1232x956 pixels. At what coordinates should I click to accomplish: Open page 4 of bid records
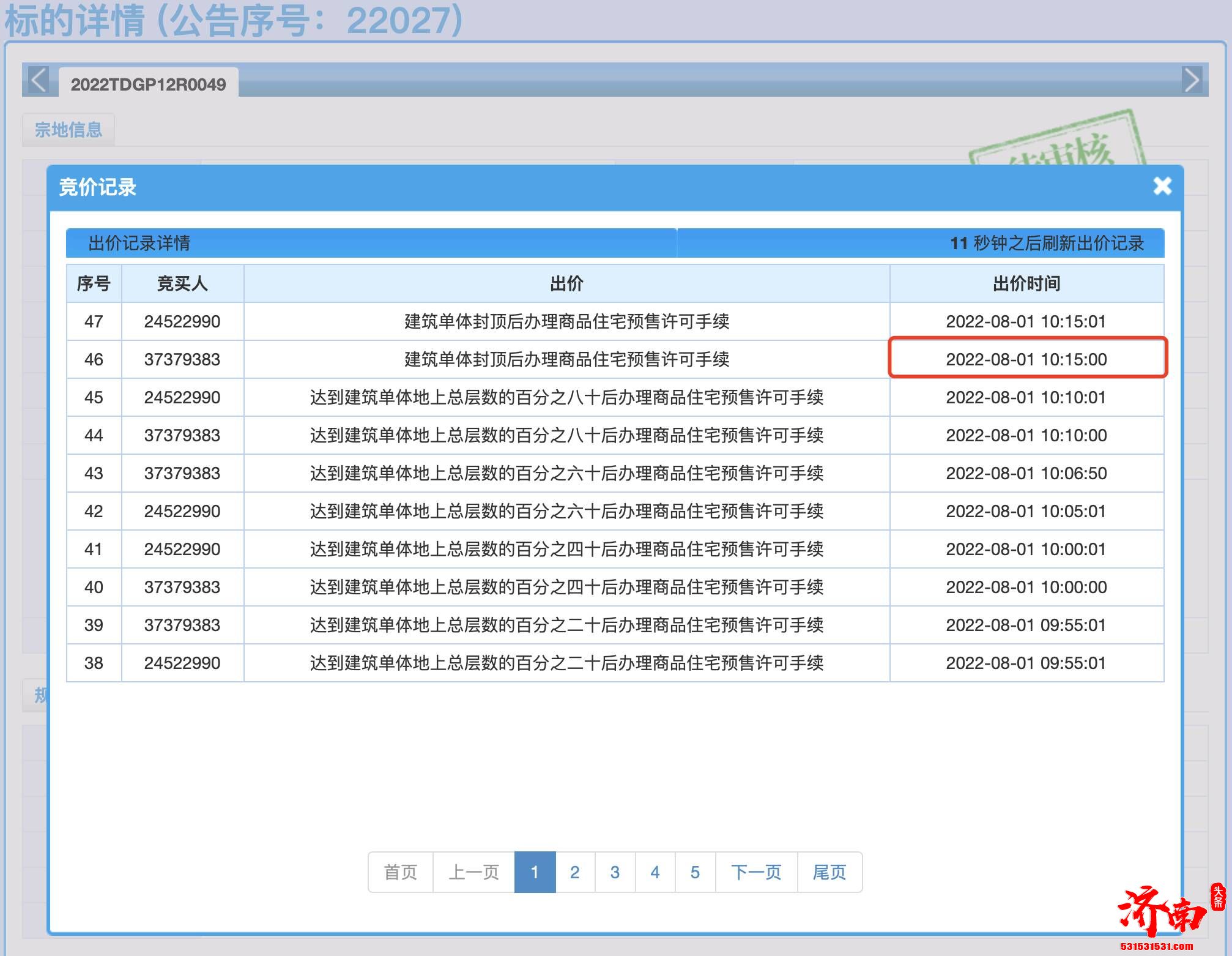coord(655,873)
